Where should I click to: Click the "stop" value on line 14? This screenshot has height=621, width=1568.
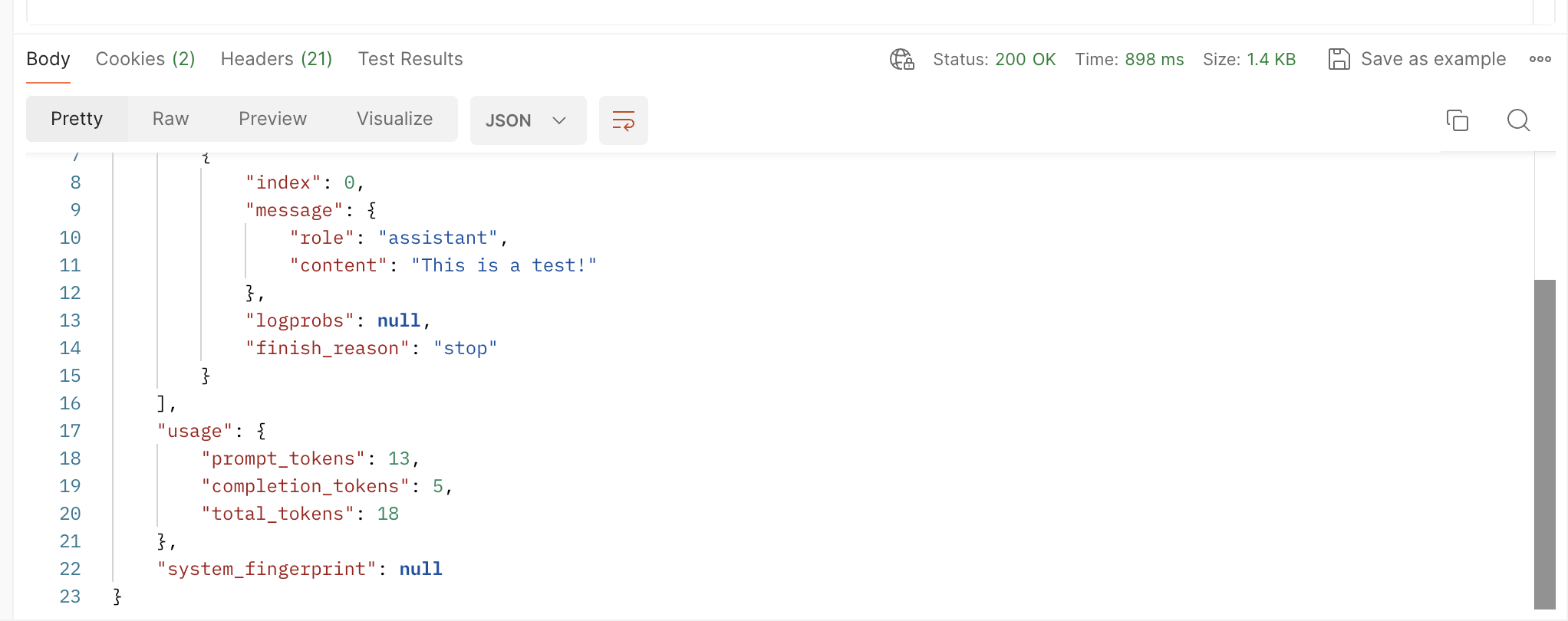point(465,348)
